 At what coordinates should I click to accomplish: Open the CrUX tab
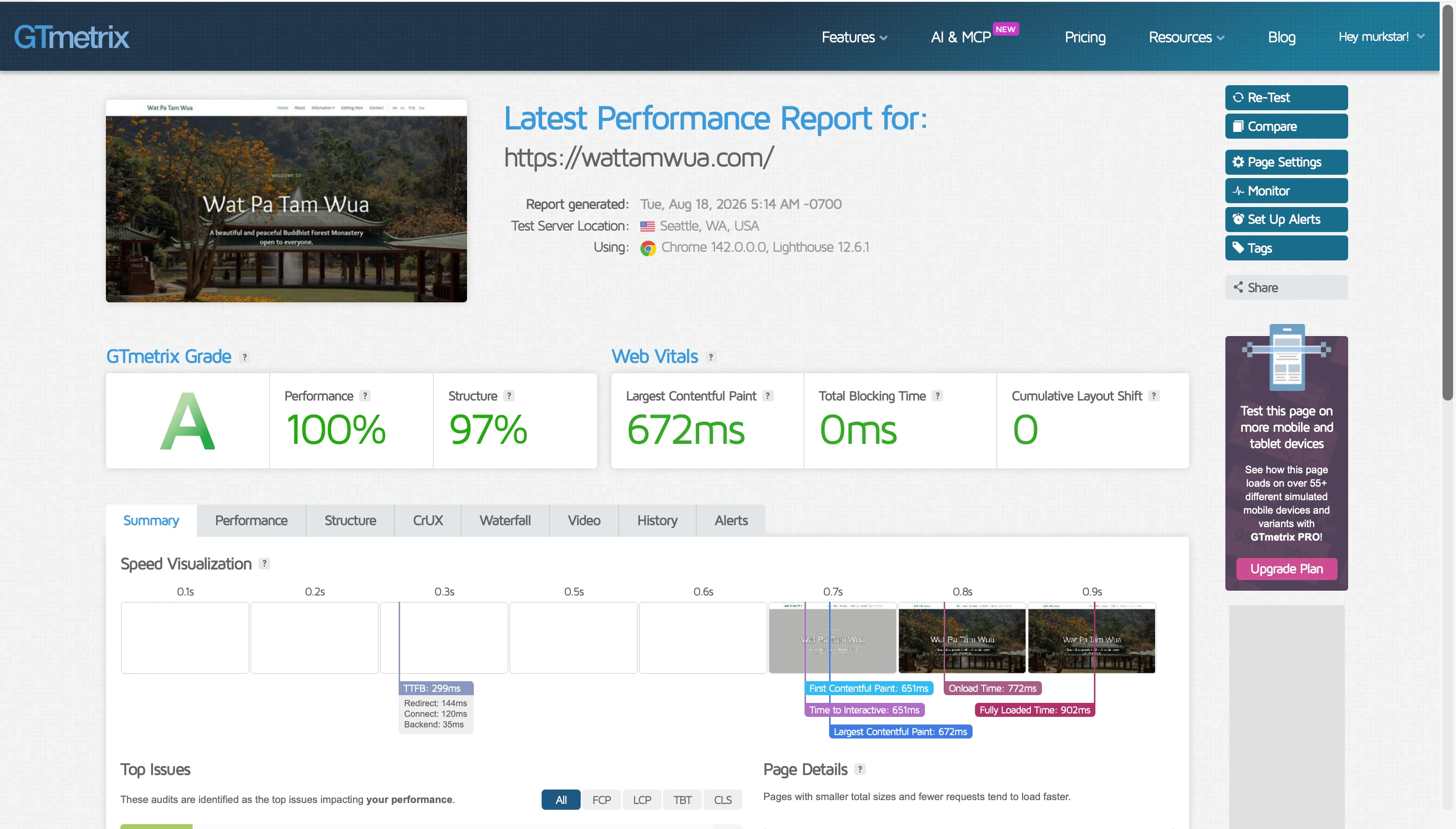(428, 520)
